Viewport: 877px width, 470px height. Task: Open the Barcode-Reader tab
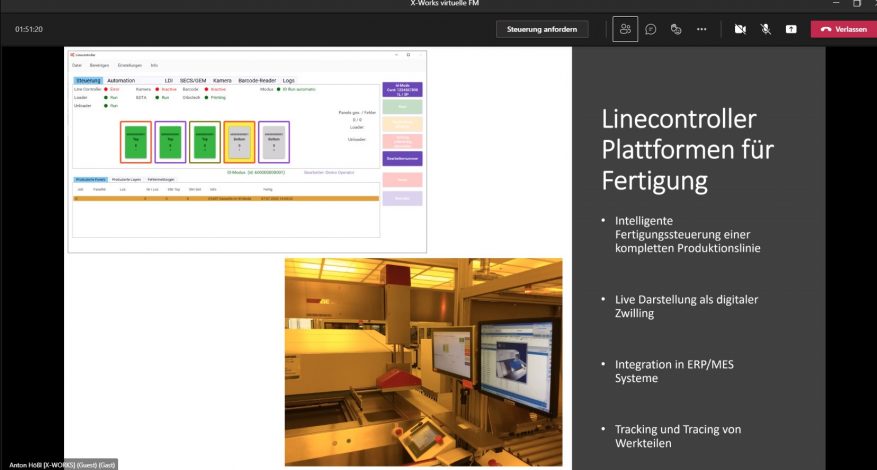click(257, 81)
